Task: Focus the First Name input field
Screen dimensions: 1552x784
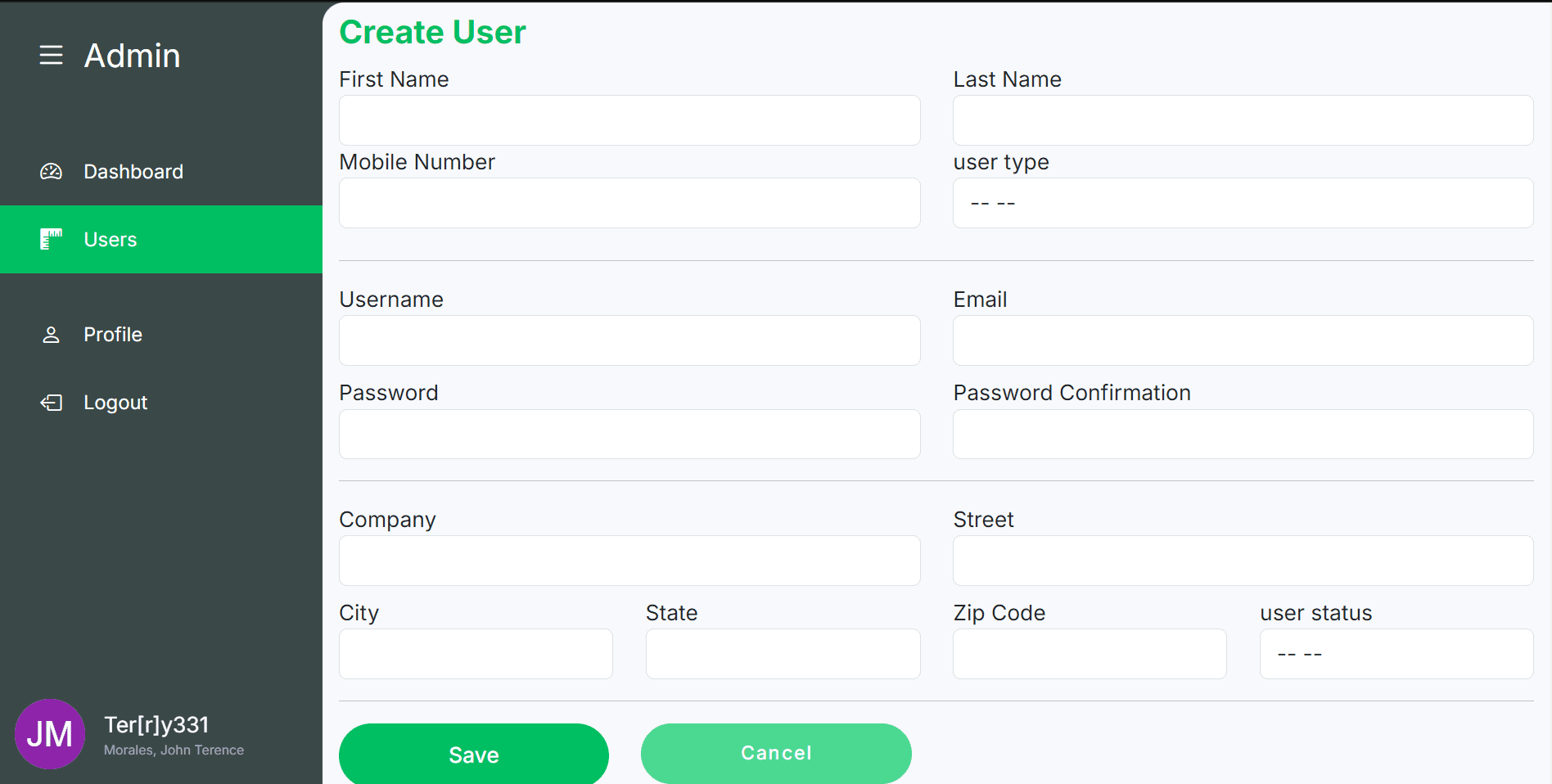Action: [x=629, y=120]
